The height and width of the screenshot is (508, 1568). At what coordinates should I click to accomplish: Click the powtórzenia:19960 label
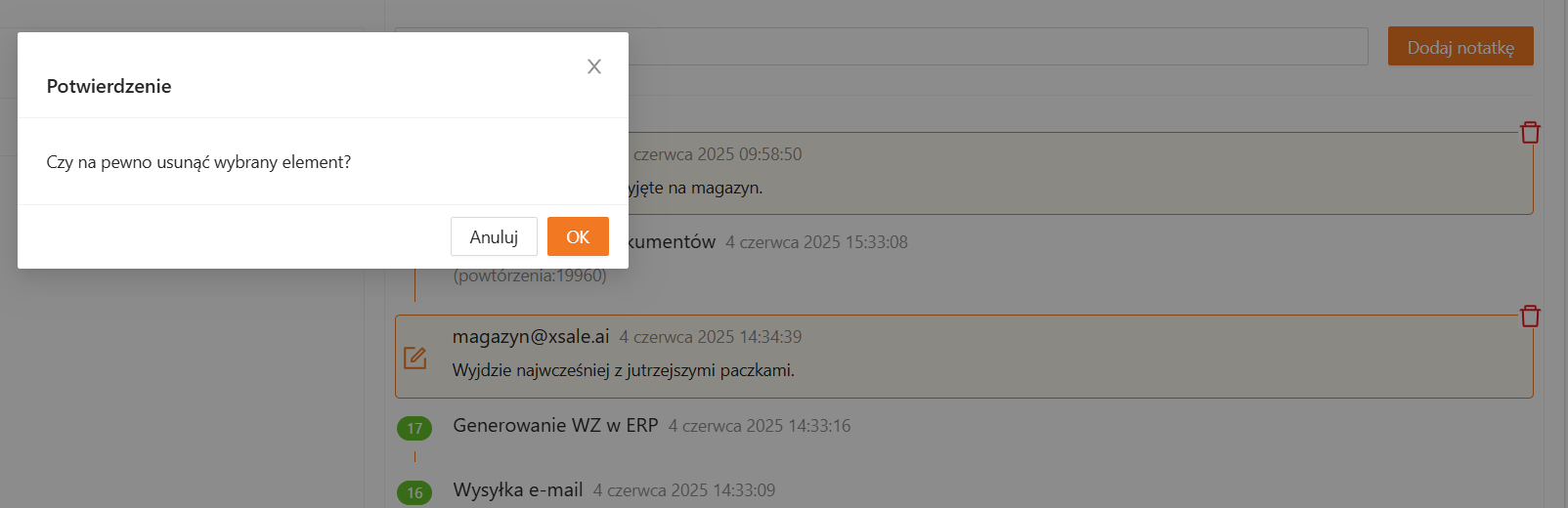[x=530, y=275]
